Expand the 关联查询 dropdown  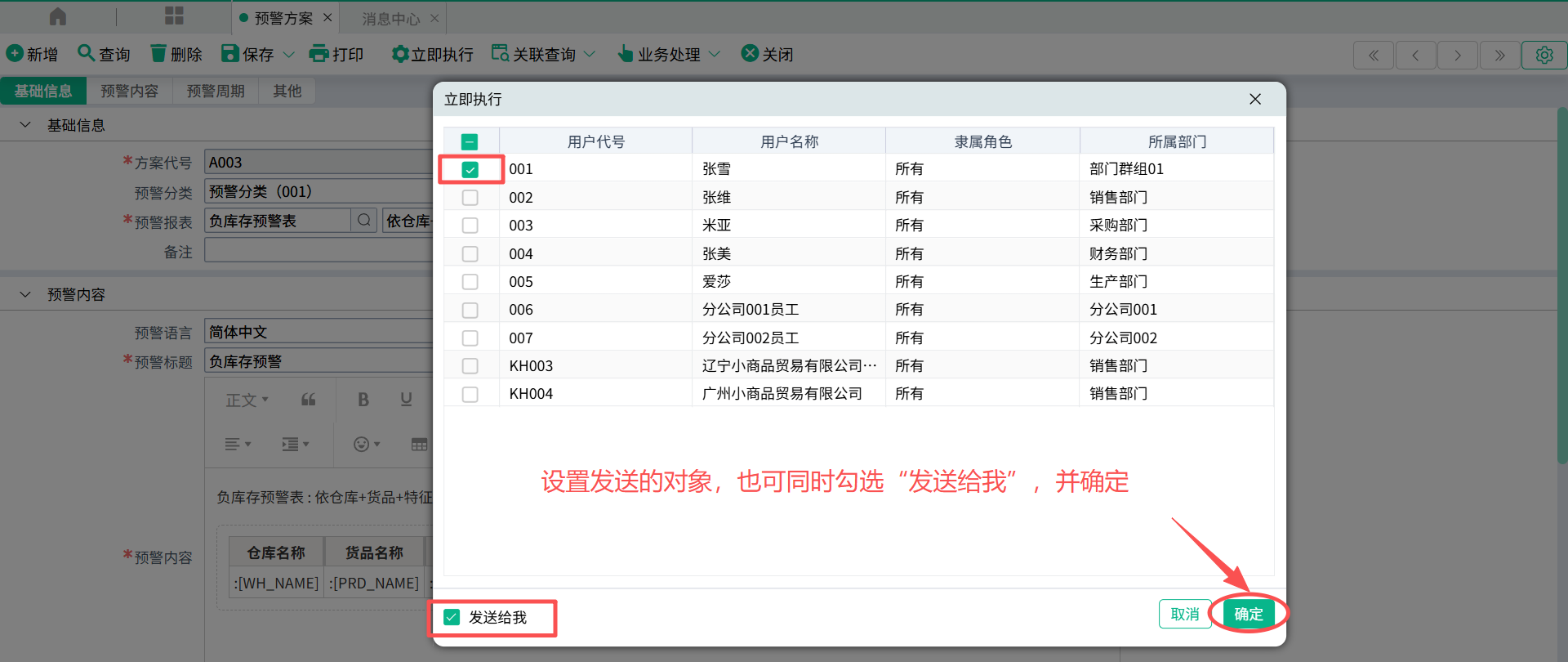(x=590, y=55)
